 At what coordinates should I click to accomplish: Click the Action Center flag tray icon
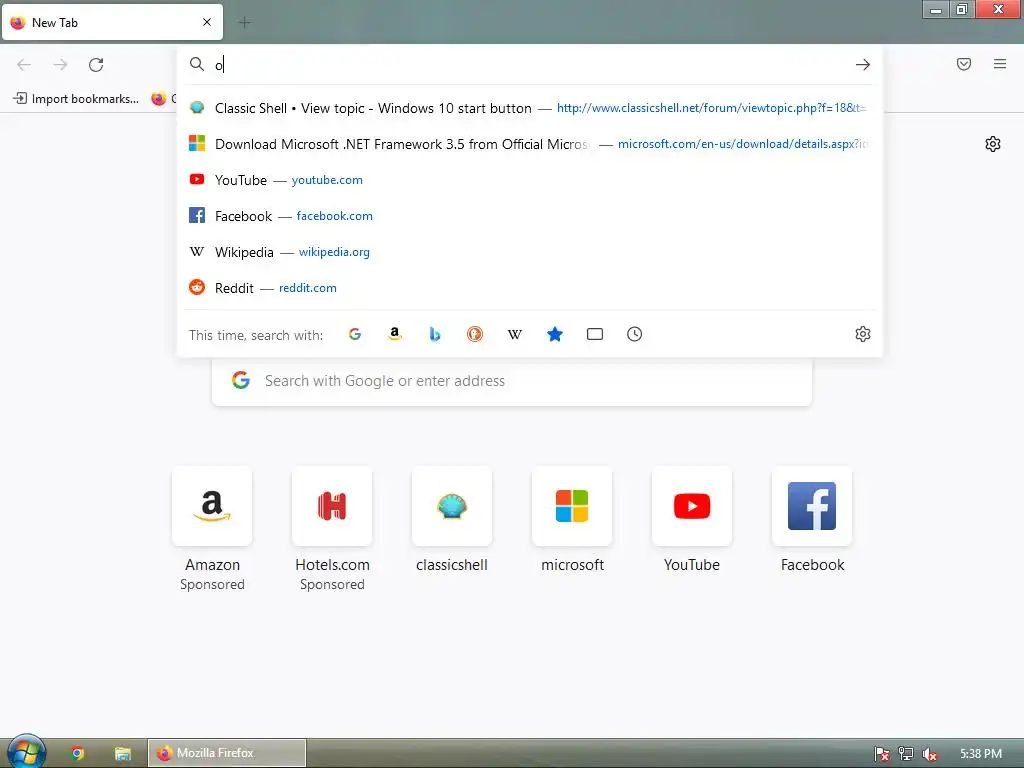[x=882, y=754]
